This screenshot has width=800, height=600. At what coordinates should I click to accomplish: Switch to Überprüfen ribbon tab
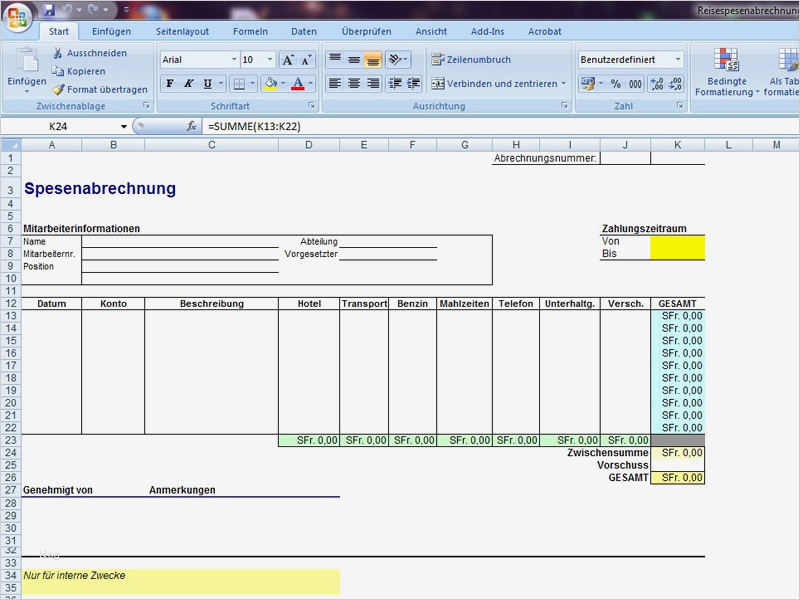coord(366,32)
